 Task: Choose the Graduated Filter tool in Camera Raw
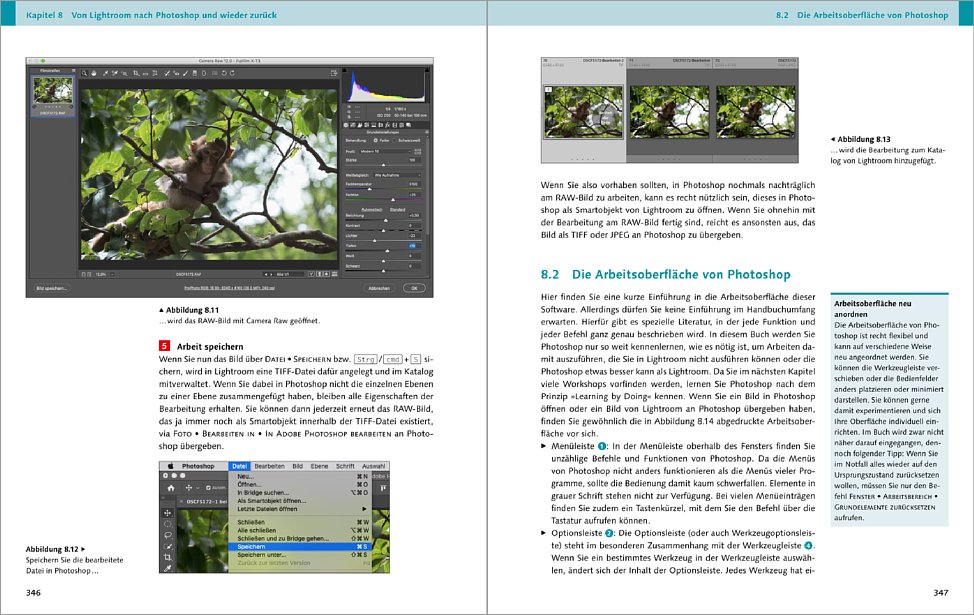[x=194, y=73]
